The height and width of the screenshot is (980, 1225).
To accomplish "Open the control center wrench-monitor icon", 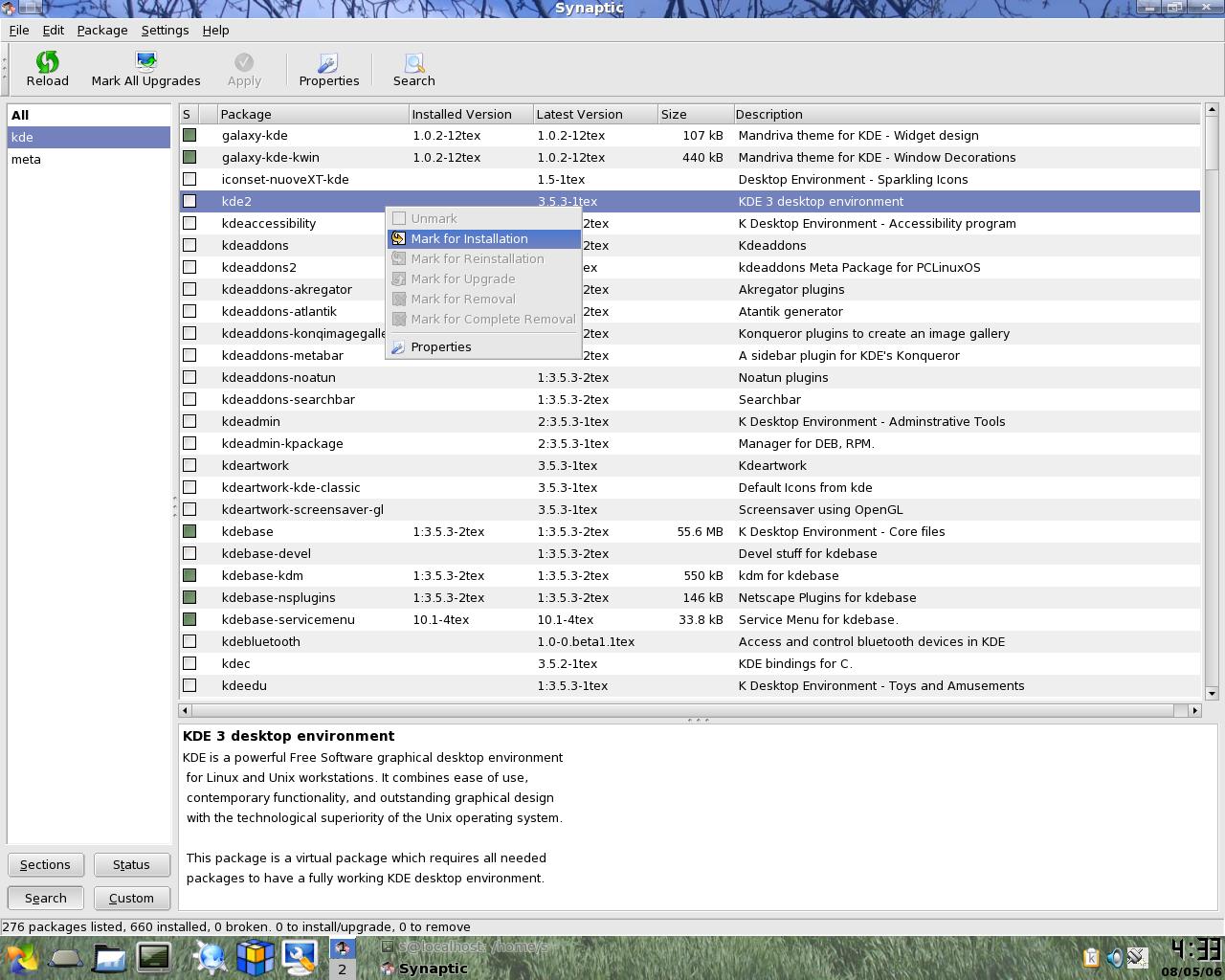I will tap(300, 957).
